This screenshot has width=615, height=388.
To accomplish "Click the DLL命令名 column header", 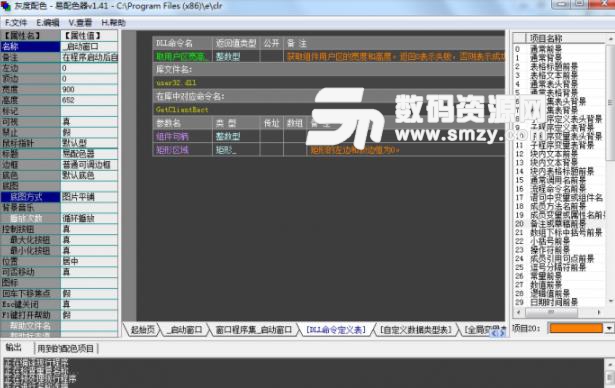I will 182,43.
